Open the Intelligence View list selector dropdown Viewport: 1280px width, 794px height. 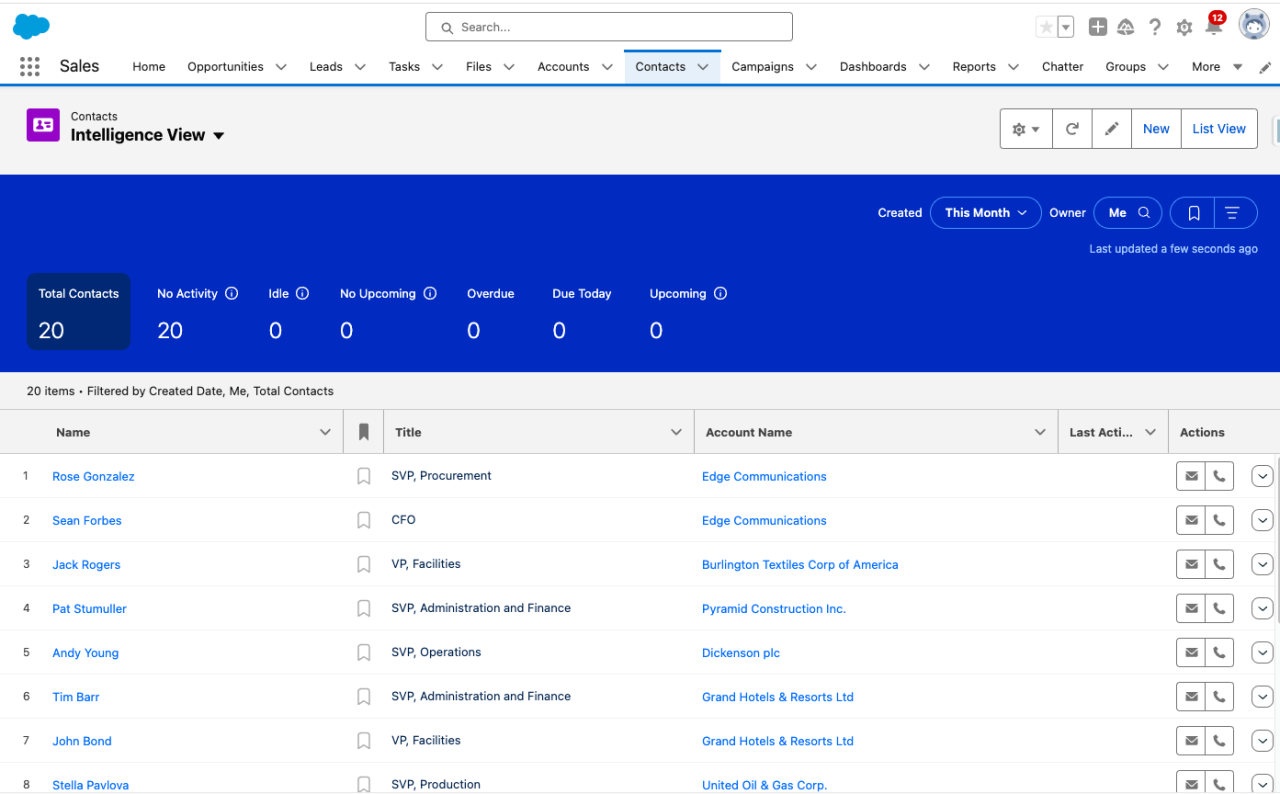pos(219,136)
